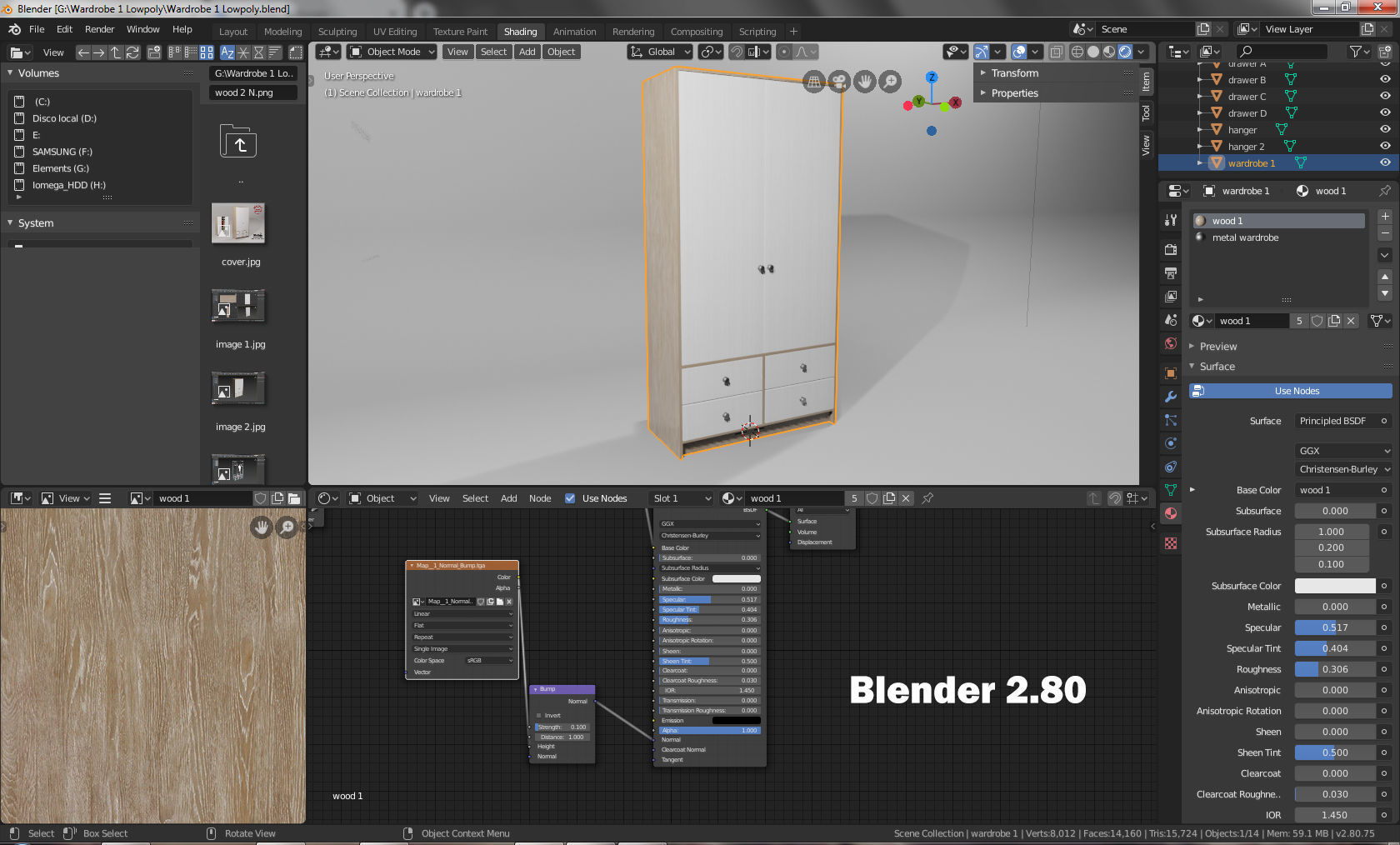Open Node menu in shader editor
This screenshot has height=845, width=1400.
point(540,498)
